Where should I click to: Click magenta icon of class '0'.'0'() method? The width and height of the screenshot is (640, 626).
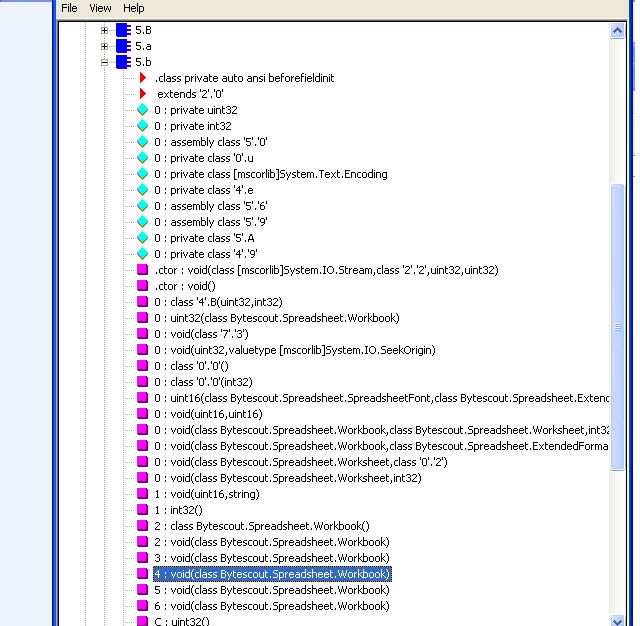(x=142, y=366)
